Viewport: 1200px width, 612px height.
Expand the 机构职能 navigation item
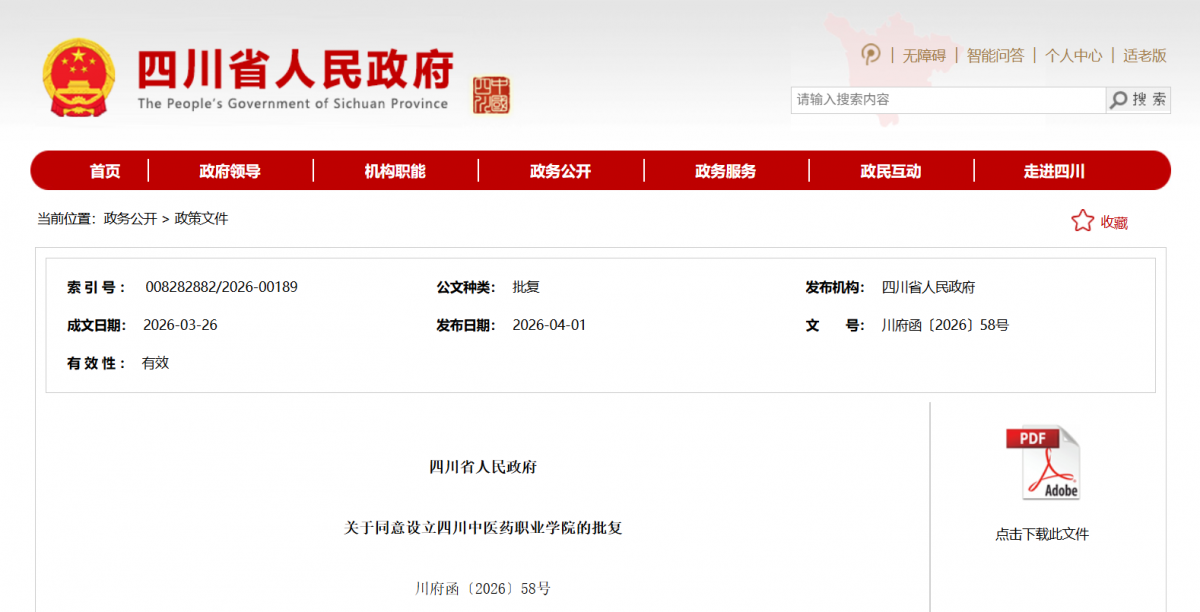click(395, 171)
